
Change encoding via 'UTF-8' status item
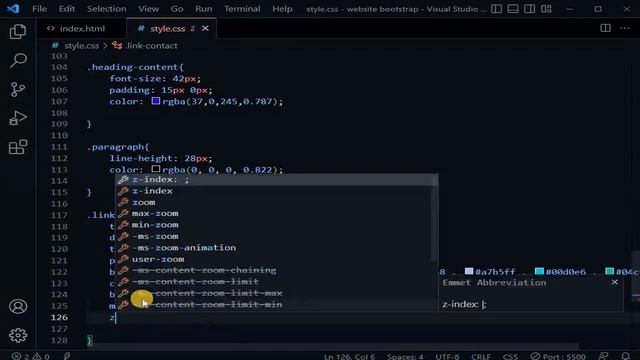point(447,356)
